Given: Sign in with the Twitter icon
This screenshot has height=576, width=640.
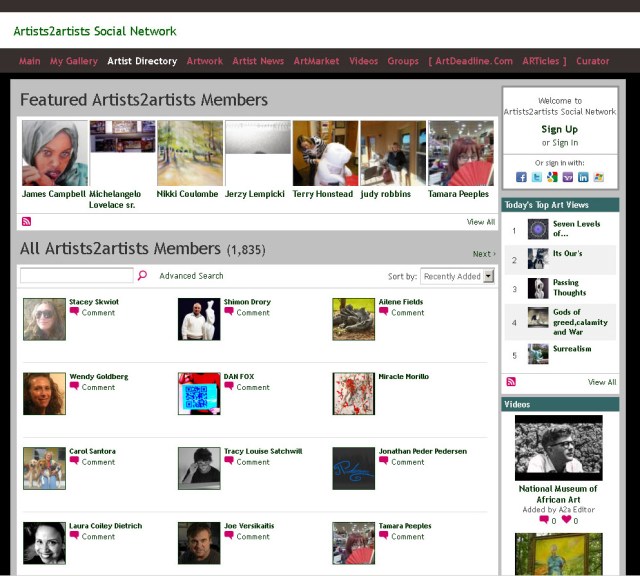Looking at the screenshot, I should [x=537, y=177].
